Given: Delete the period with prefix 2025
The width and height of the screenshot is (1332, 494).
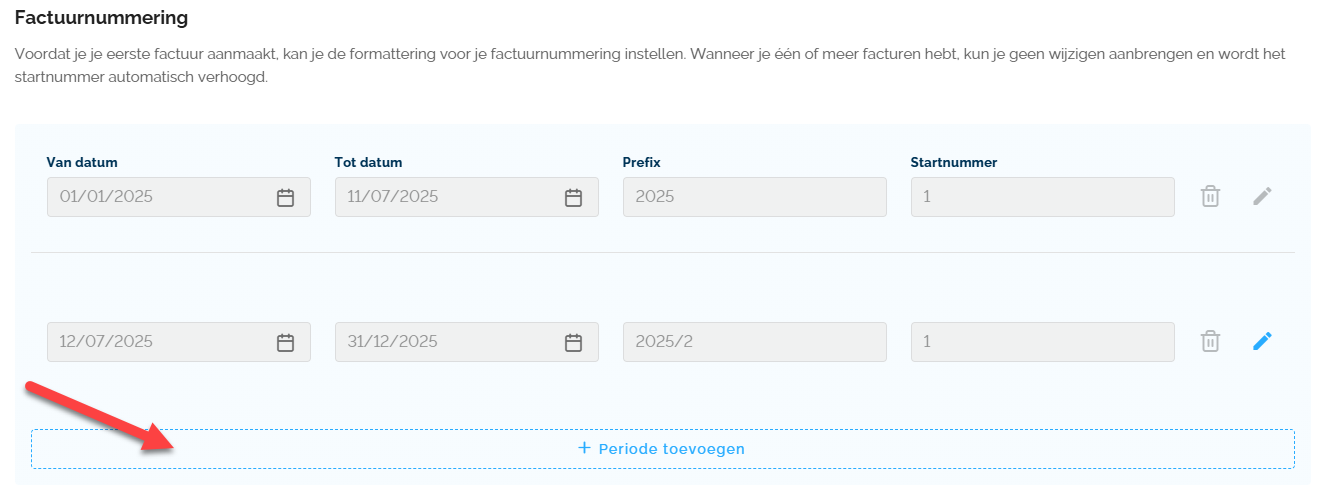Looking at the screenshot, I should 1210,197.
